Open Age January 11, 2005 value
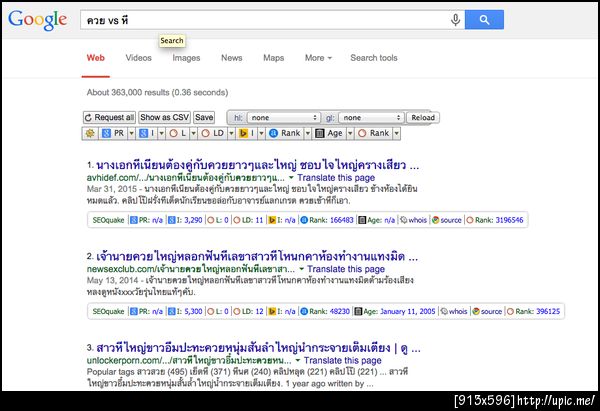The height and width of the screenshot is (411, 600). 408,312
